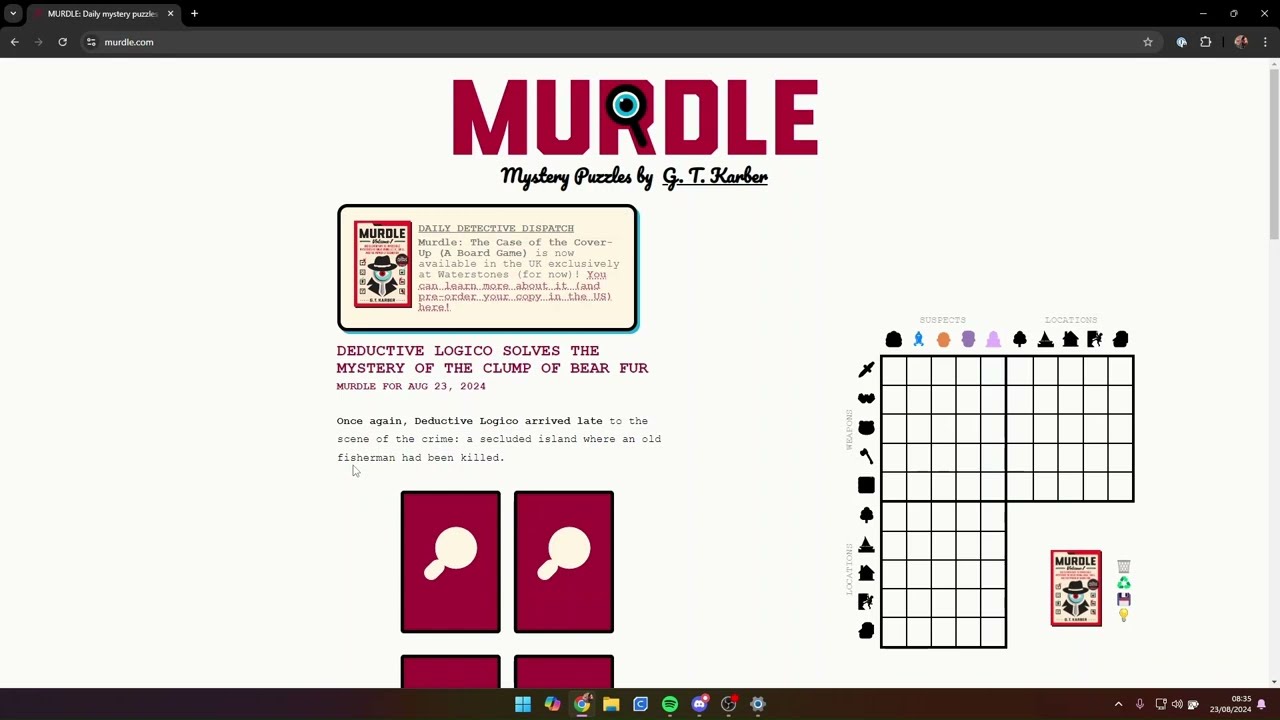Mark the cell for house row and purple suspect
Viewport: 1280px width, 720px height.
pyautogui.click(x=968, y=574)
